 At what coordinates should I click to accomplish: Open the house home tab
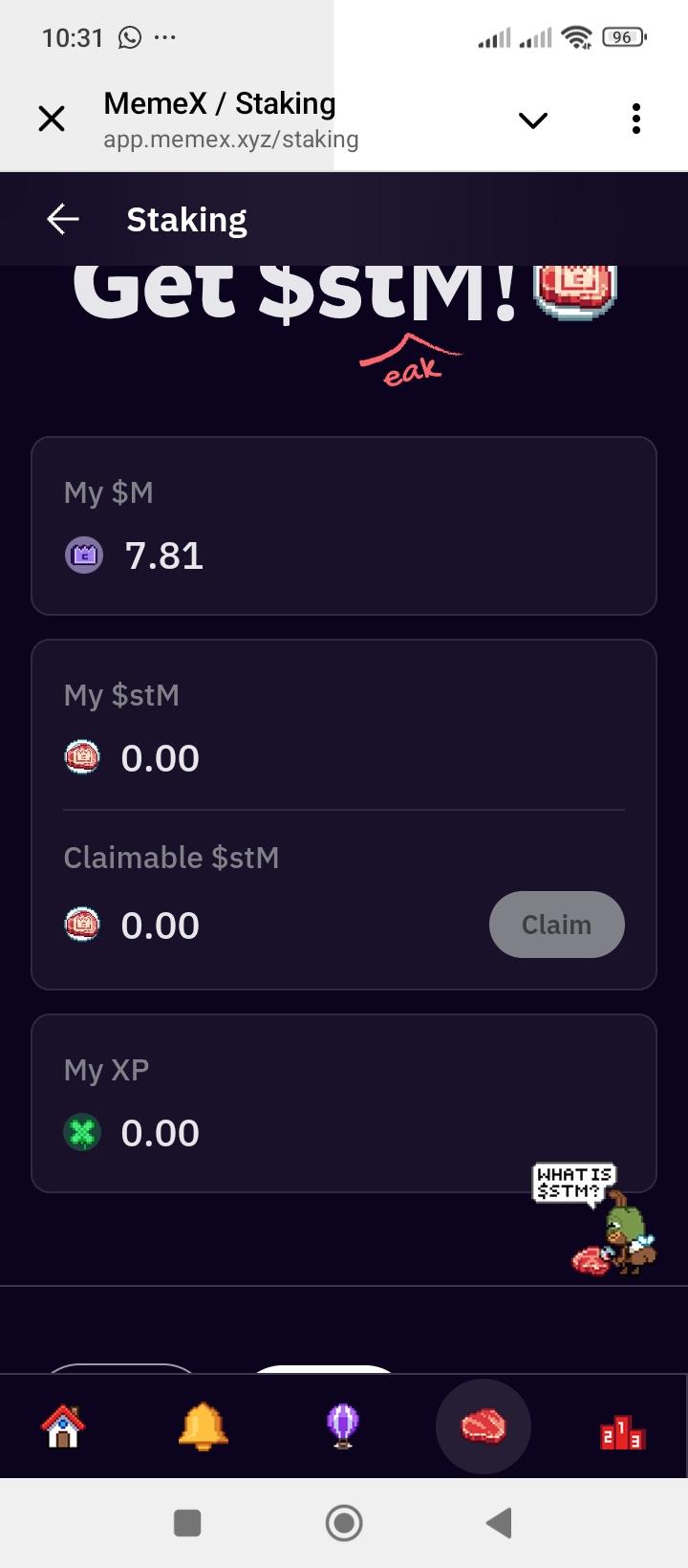coord(63,1426)
